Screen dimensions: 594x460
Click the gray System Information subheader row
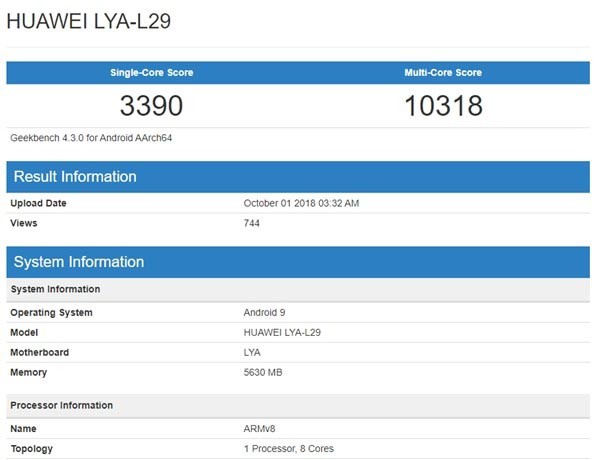coord(298,289)
